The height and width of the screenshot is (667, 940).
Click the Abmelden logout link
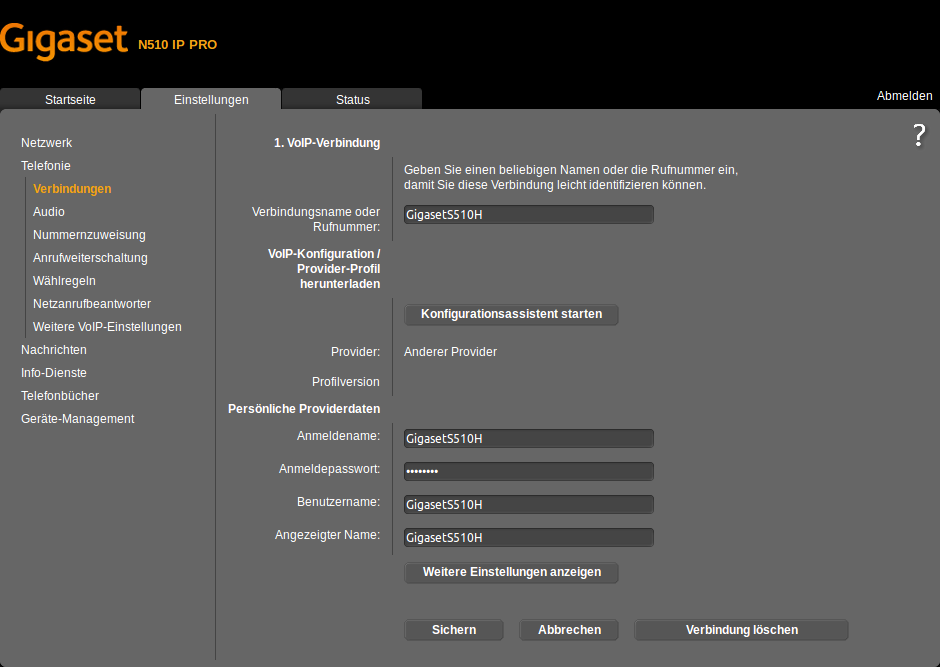(x=904, y=96)
